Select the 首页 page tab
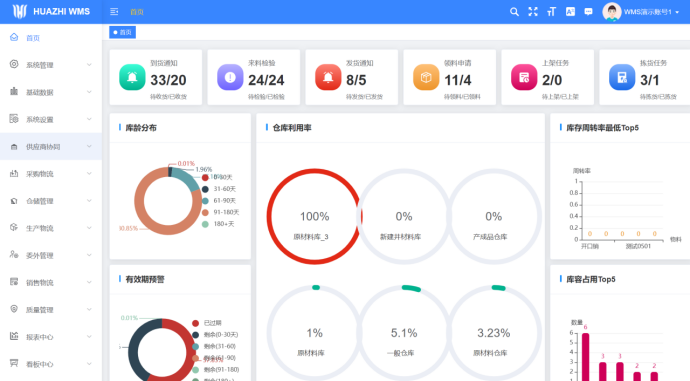Viewport: 690px width, 381px height. coord(122,32)
